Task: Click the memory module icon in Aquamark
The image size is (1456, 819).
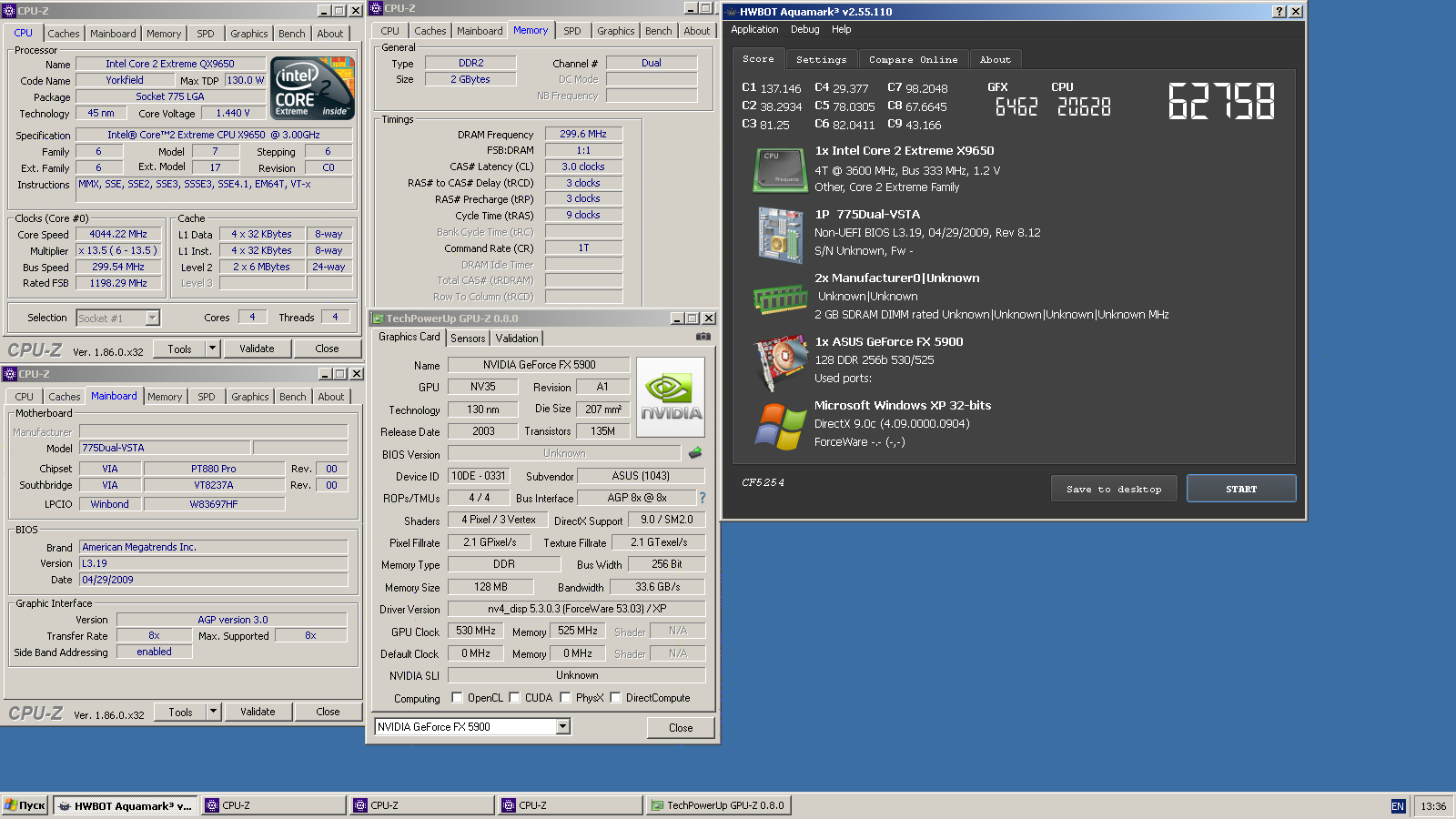Action: (x=780, y=298)
